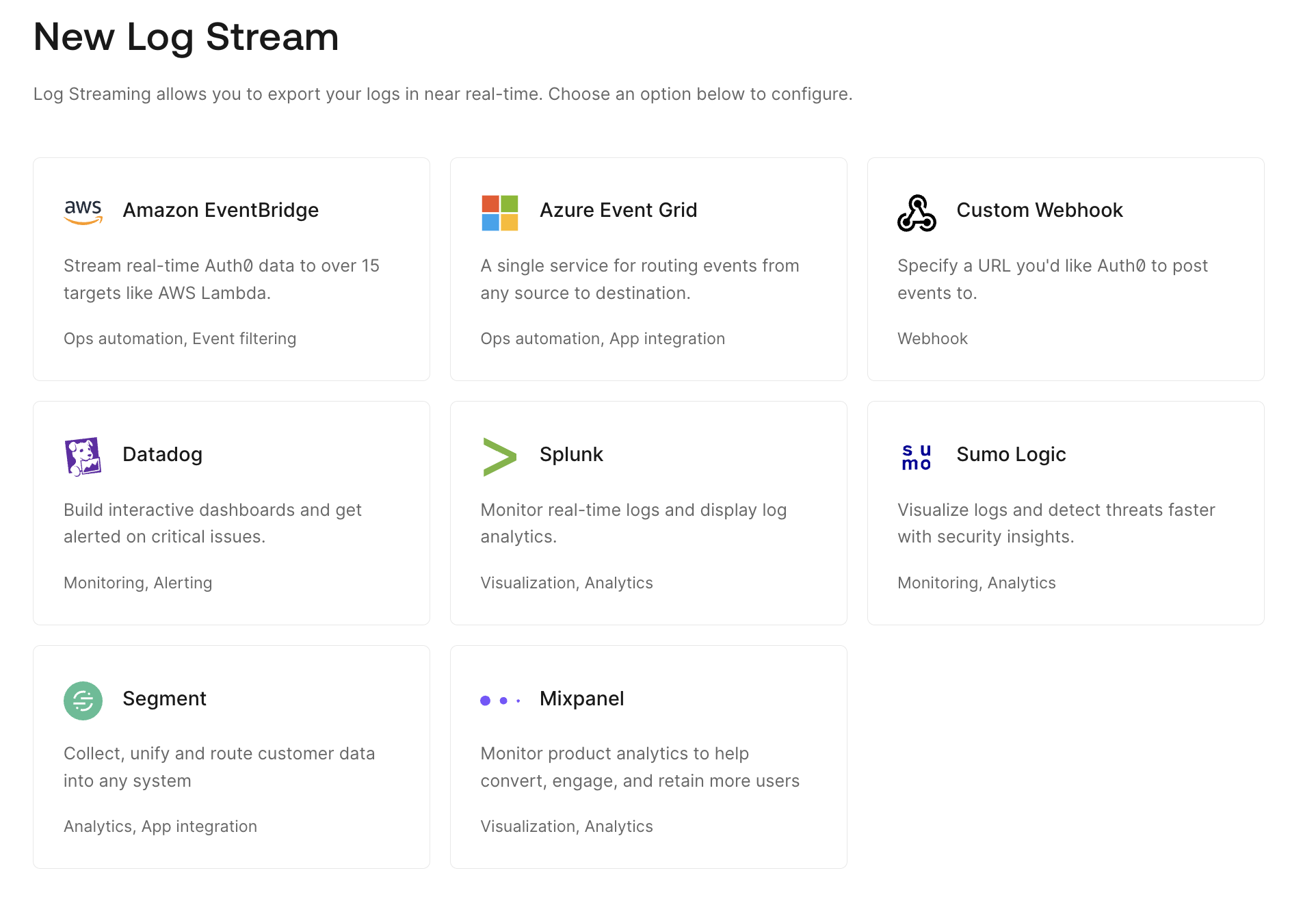Screen dimensions: 1316x914
Task: Click the Mixpanel dots logo icon
Action: [501, 700]
